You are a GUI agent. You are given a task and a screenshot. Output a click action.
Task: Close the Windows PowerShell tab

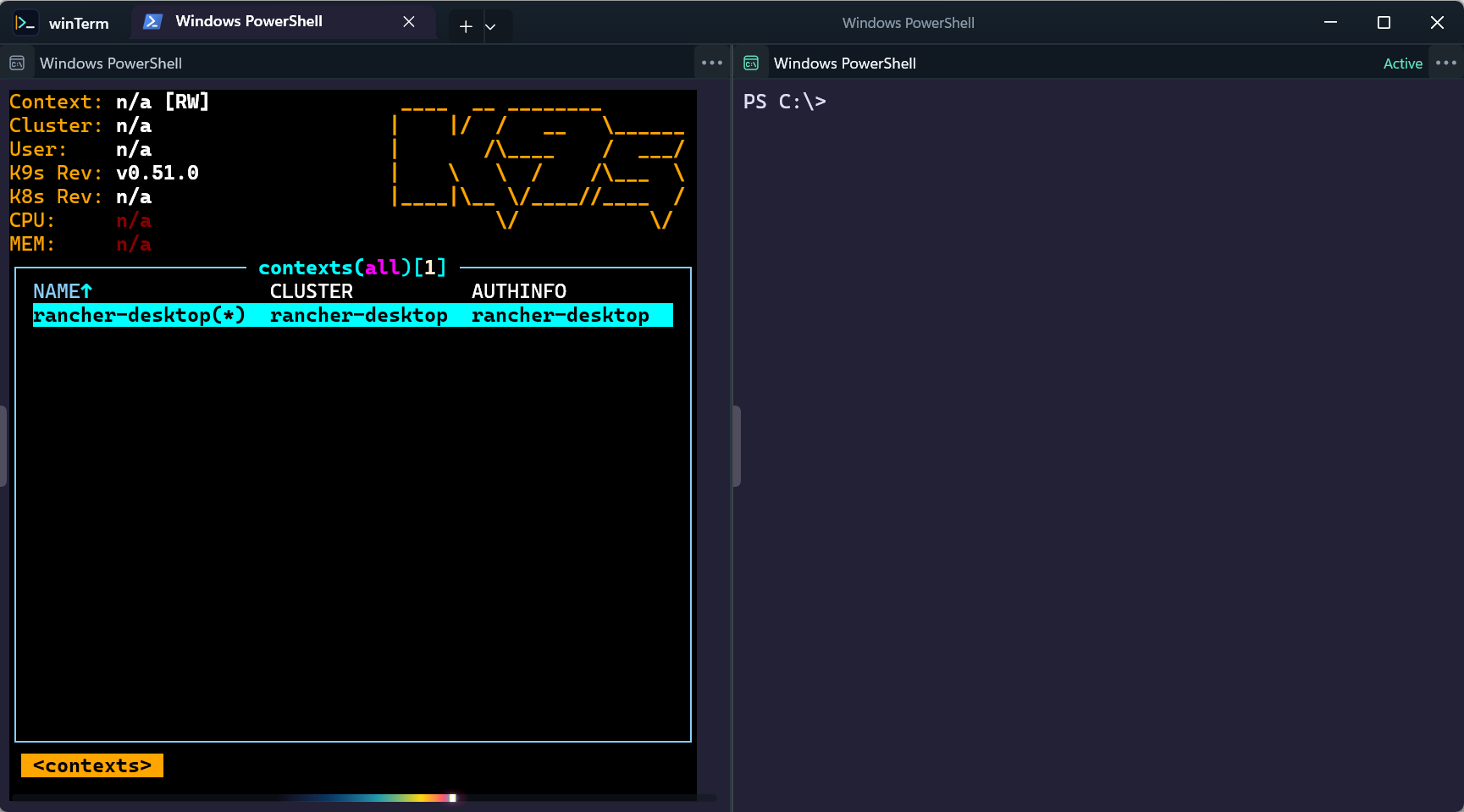click(x=409, y=22)
